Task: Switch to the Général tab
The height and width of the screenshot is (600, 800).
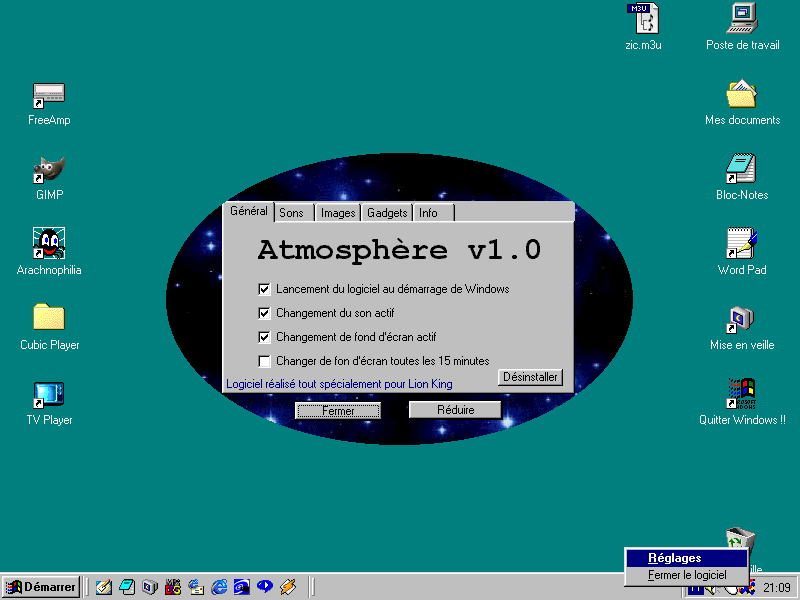Action: point(248,211)
